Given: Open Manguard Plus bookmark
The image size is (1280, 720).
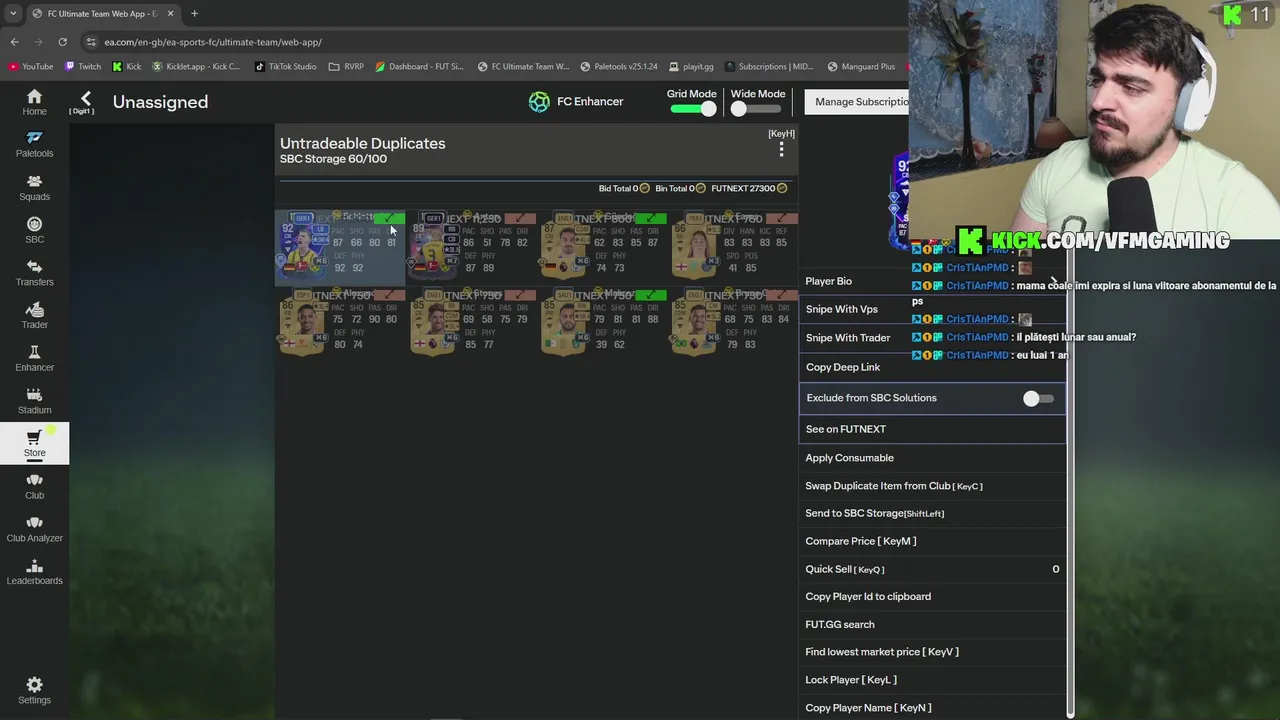Looking at the screenshot, I should pos(861,67).
